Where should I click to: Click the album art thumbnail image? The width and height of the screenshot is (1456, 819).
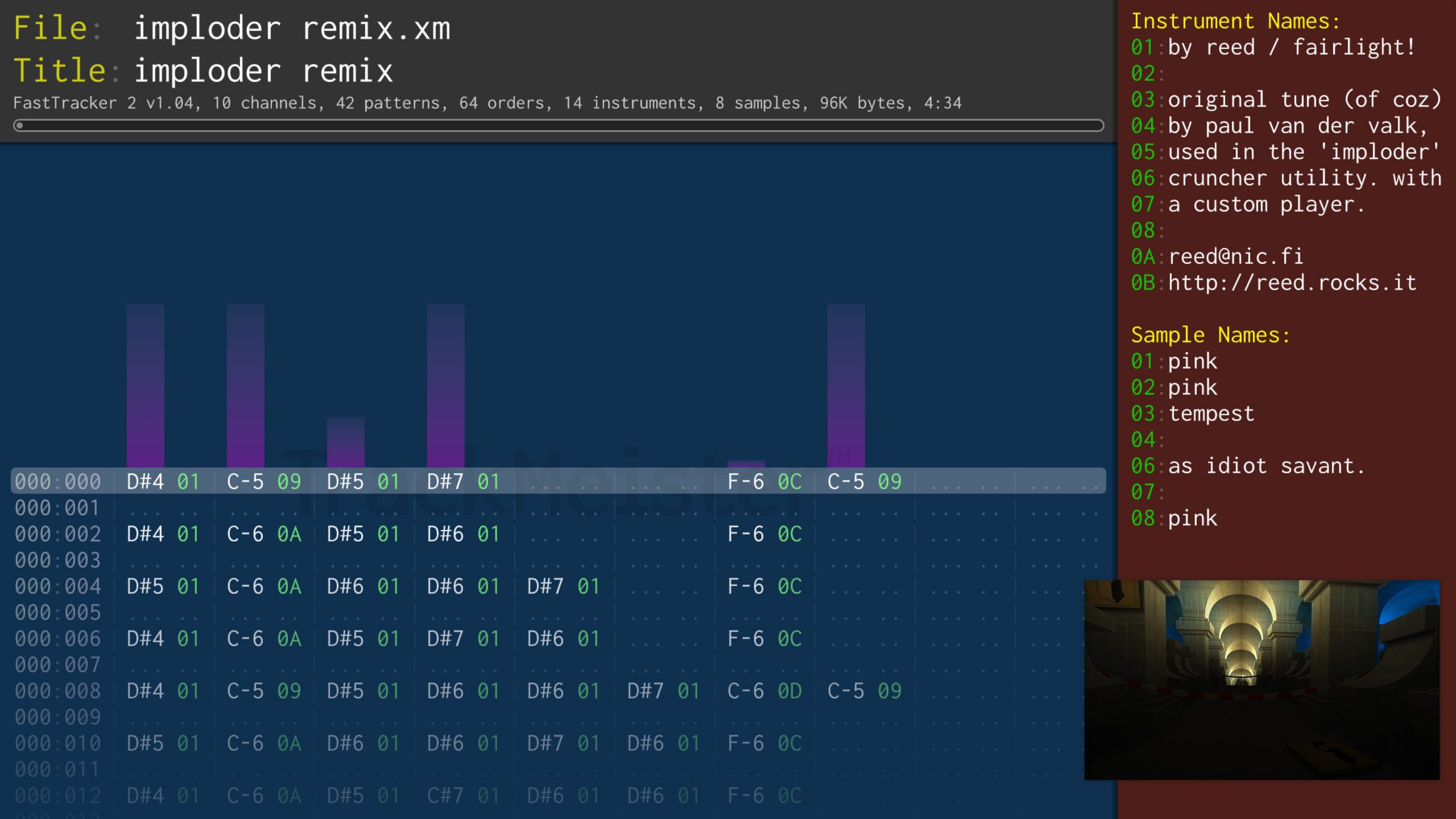pyautogui.click(x=1261, y=680)
